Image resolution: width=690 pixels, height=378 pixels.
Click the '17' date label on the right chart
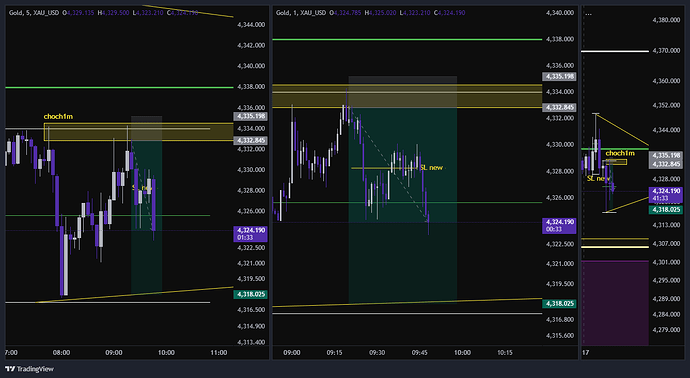(x=586, y=352)
